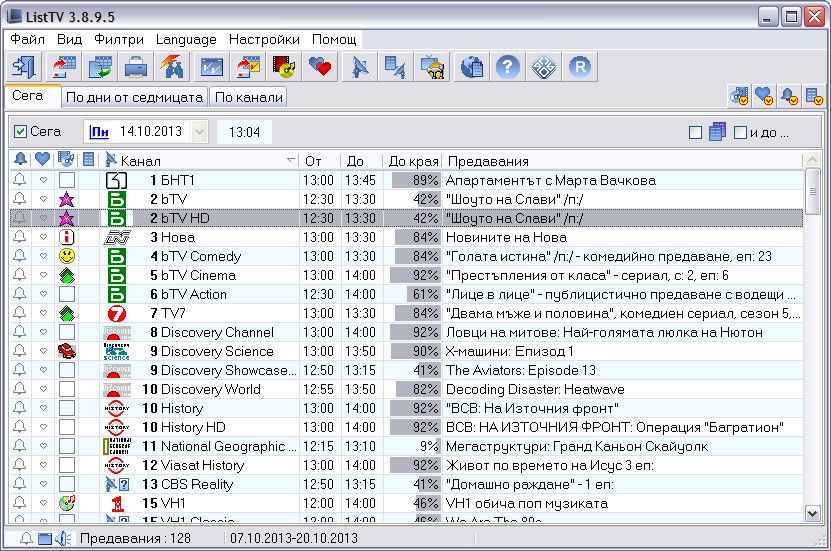Click the red car icon on Discovery Science
This screenshot has width=831, height=551.
point(67,351)
